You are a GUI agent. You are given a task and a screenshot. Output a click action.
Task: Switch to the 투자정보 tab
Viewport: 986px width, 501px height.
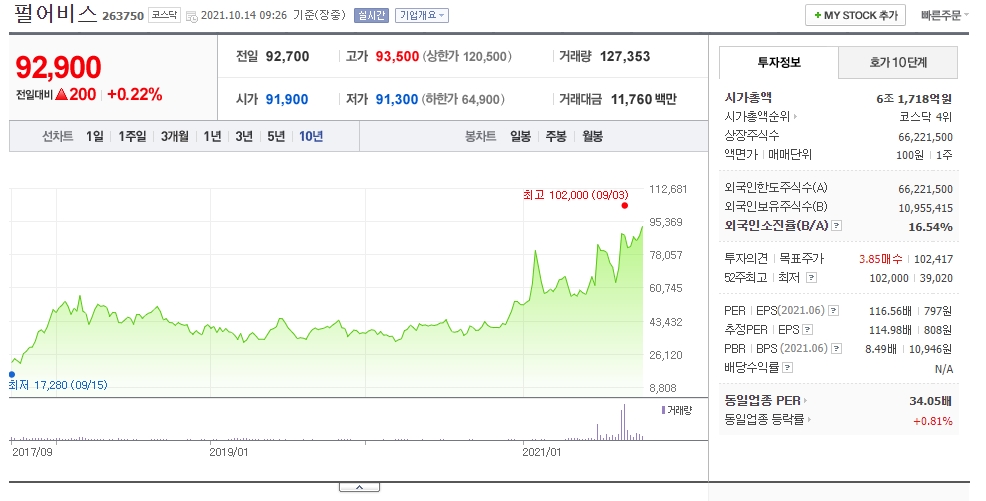pyautogui.click(x=778, y=62)
